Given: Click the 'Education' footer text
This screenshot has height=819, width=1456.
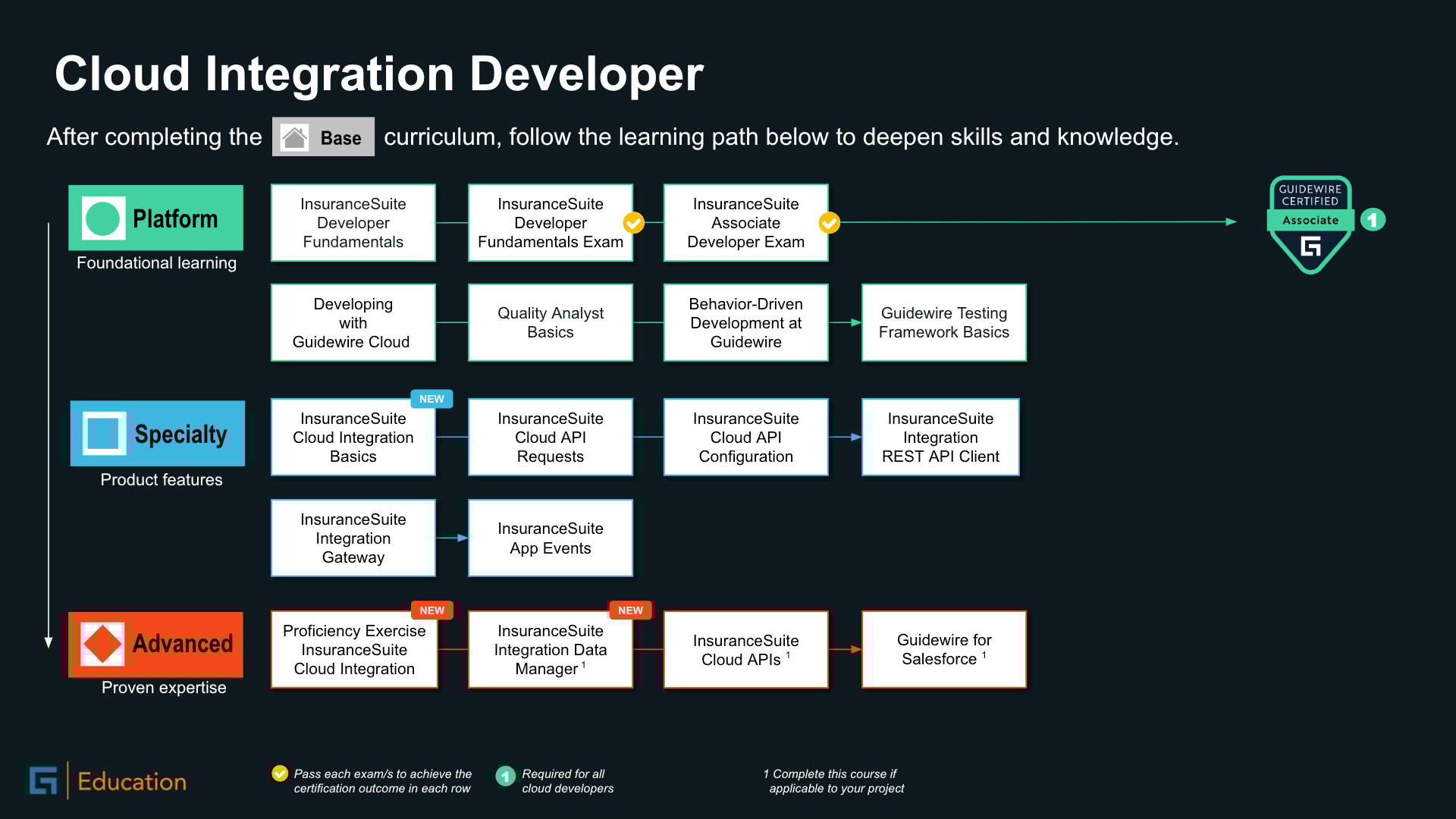Looking at the screenshot, I should click(132, 782).
